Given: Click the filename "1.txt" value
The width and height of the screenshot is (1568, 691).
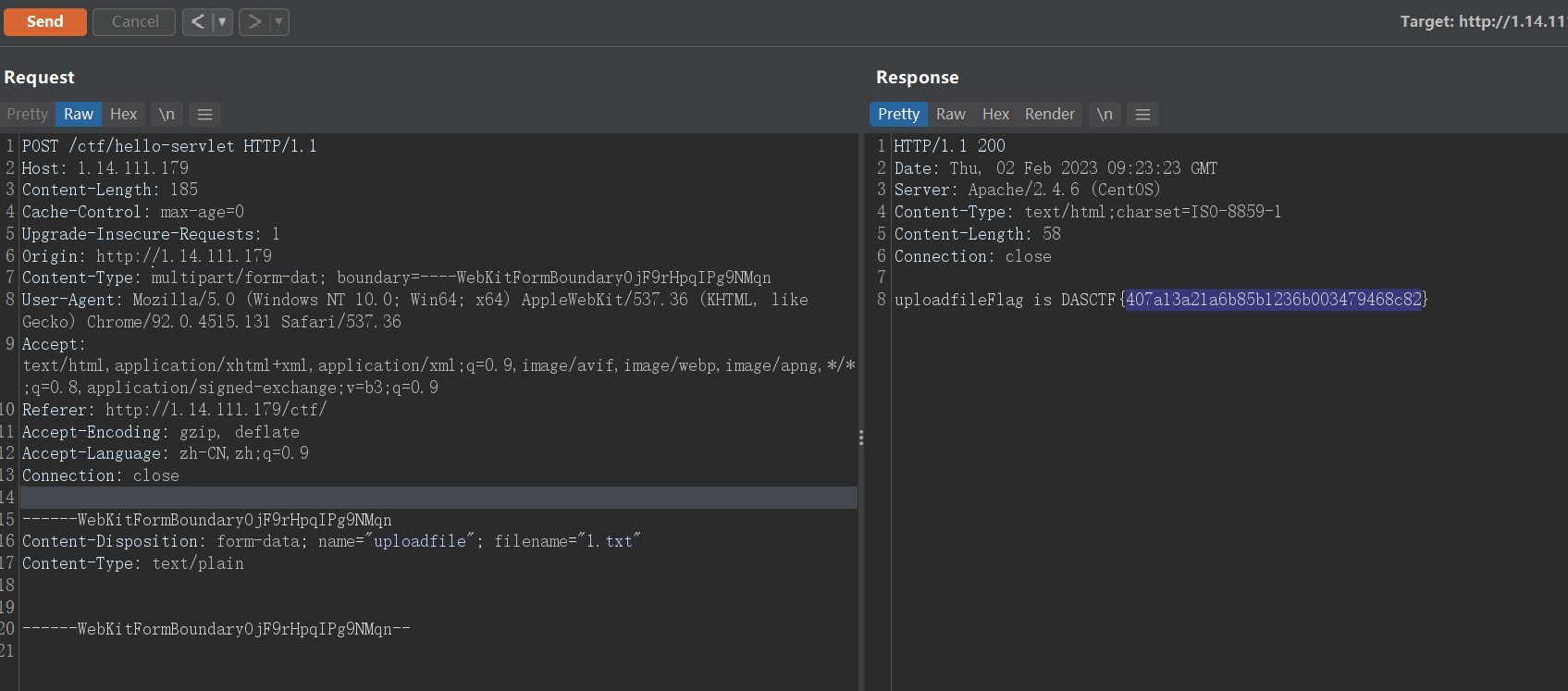Looking at the screenshot, I should pos(610,541).
